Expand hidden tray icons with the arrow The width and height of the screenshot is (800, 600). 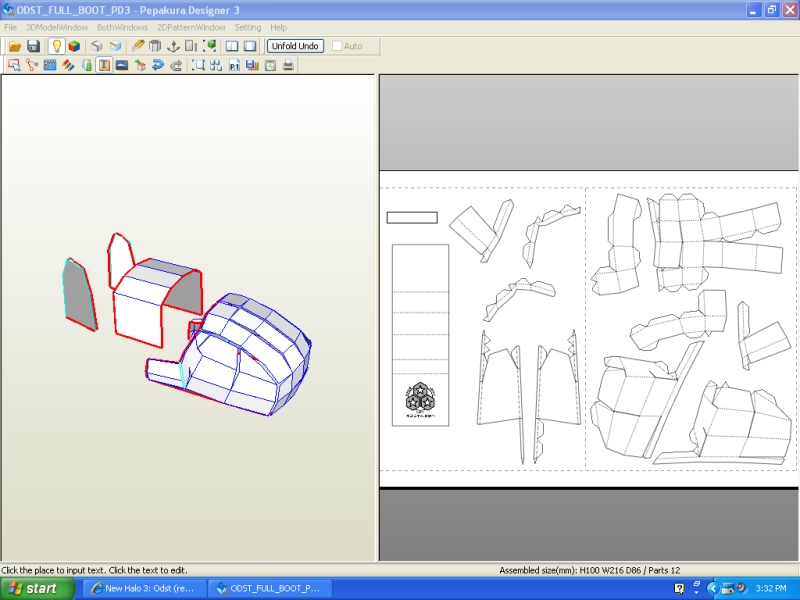click(x=713, y=589)
